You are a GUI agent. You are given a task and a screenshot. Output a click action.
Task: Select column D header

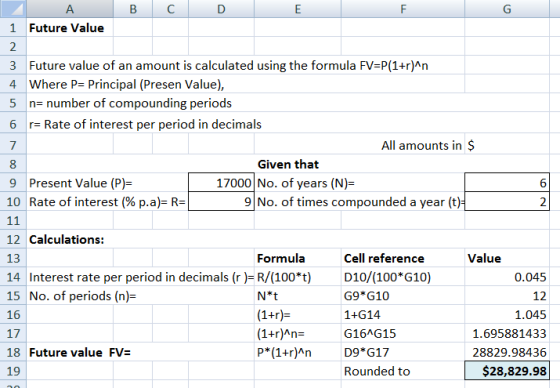(221, 9)
